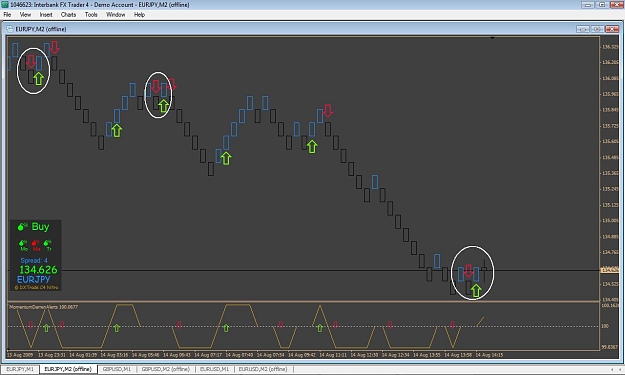Click the 134.405 price axis label
The width and height of the screenshot is (625, 375).
pos(610,299)
